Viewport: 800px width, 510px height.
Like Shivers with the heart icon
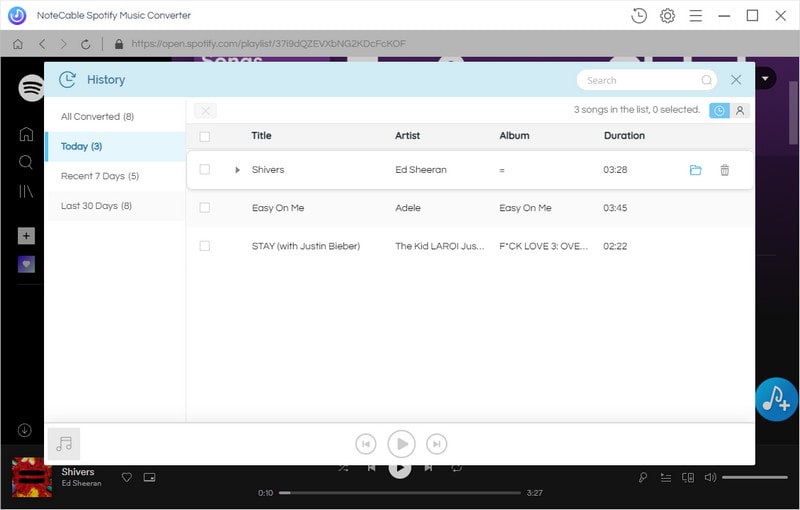127,477
